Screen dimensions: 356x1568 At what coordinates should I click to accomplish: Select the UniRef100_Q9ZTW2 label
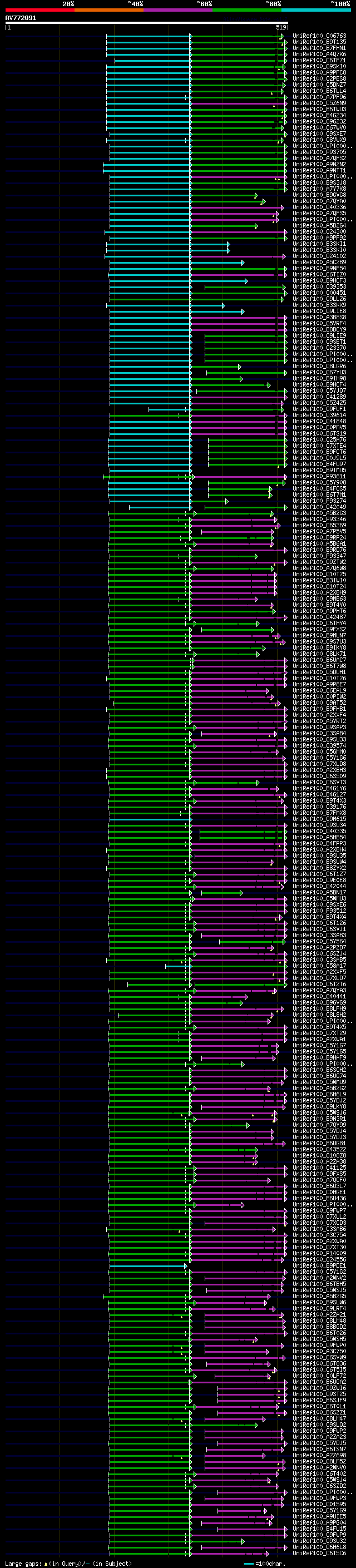(319, 562)
